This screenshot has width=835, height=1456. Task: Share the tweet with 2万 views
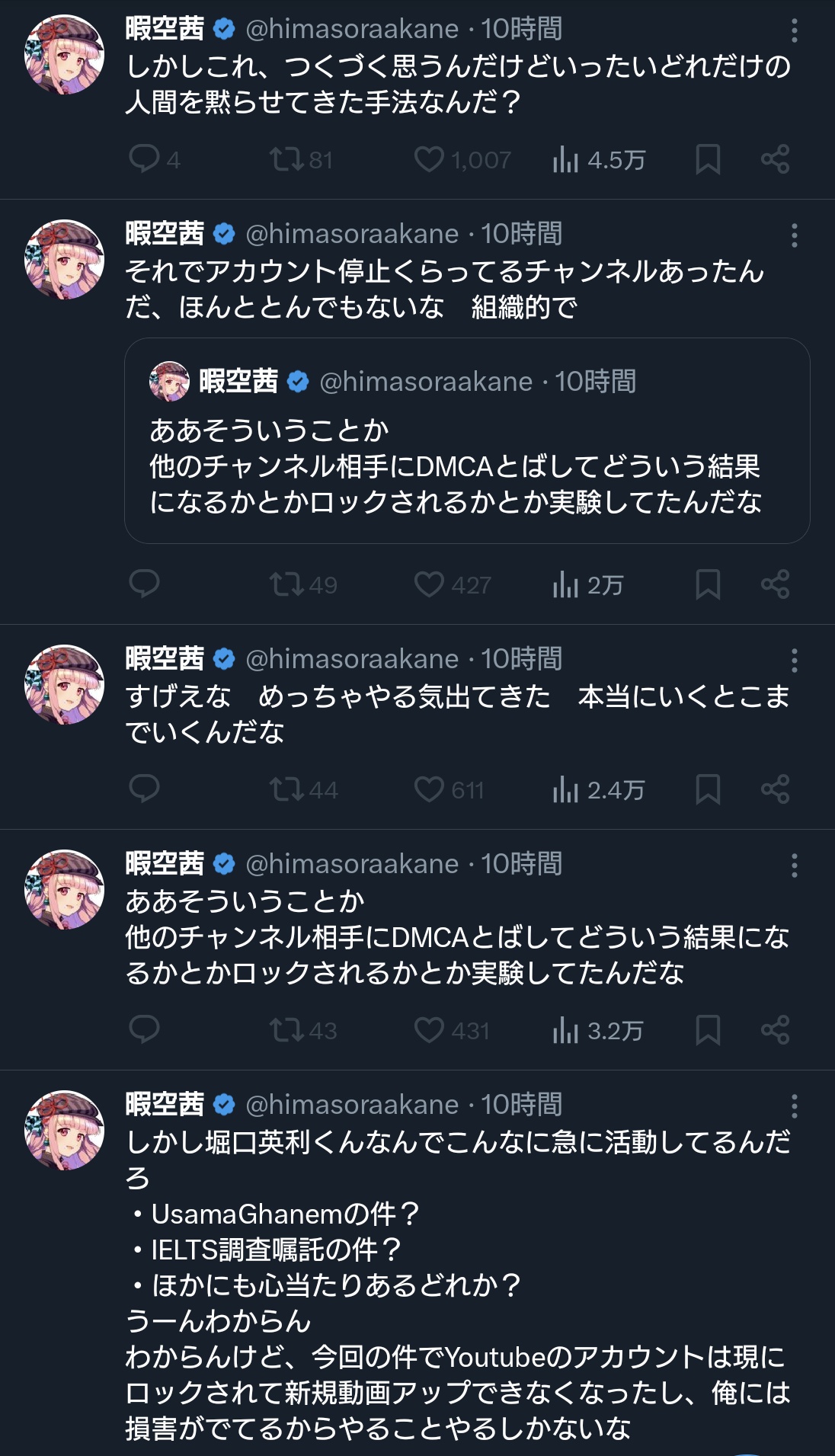coord(775,584)
